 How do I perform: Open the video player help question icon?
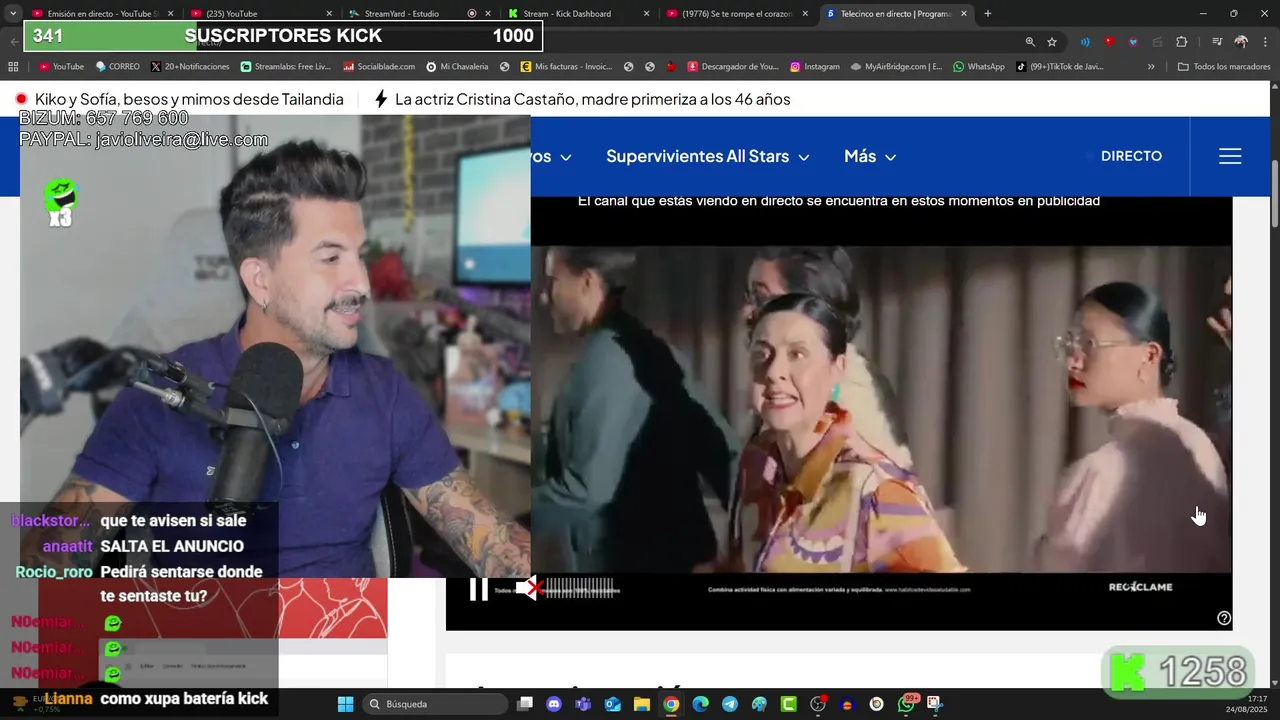coord(1223,618)
